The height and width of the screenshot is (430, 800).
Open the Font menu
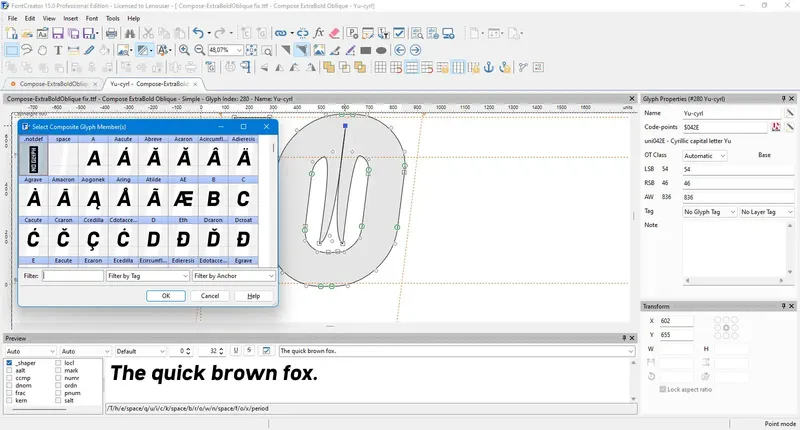click(x=92, y=18)
